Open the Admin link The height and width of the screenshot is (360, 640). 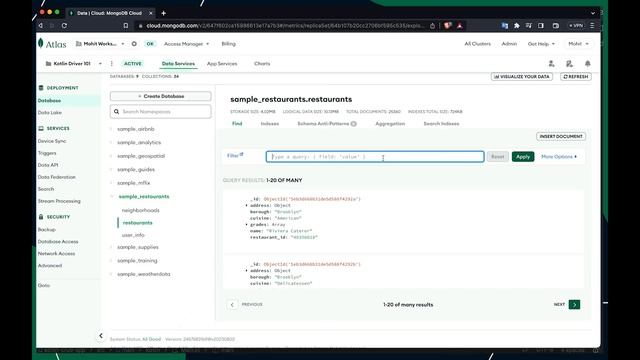[509, 44]
